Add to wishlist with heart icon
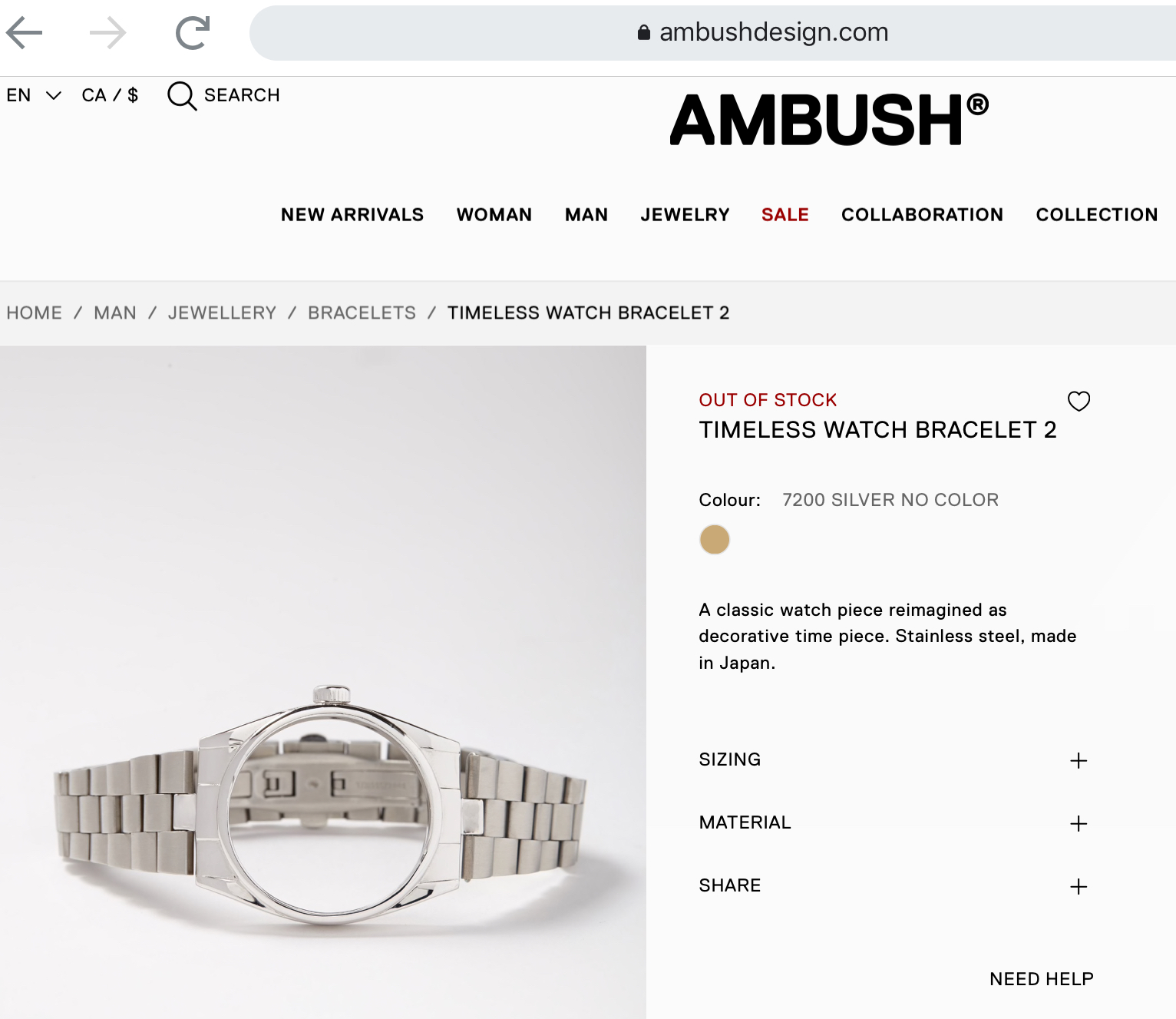1176x1019 pixels. click(1079, 401)
